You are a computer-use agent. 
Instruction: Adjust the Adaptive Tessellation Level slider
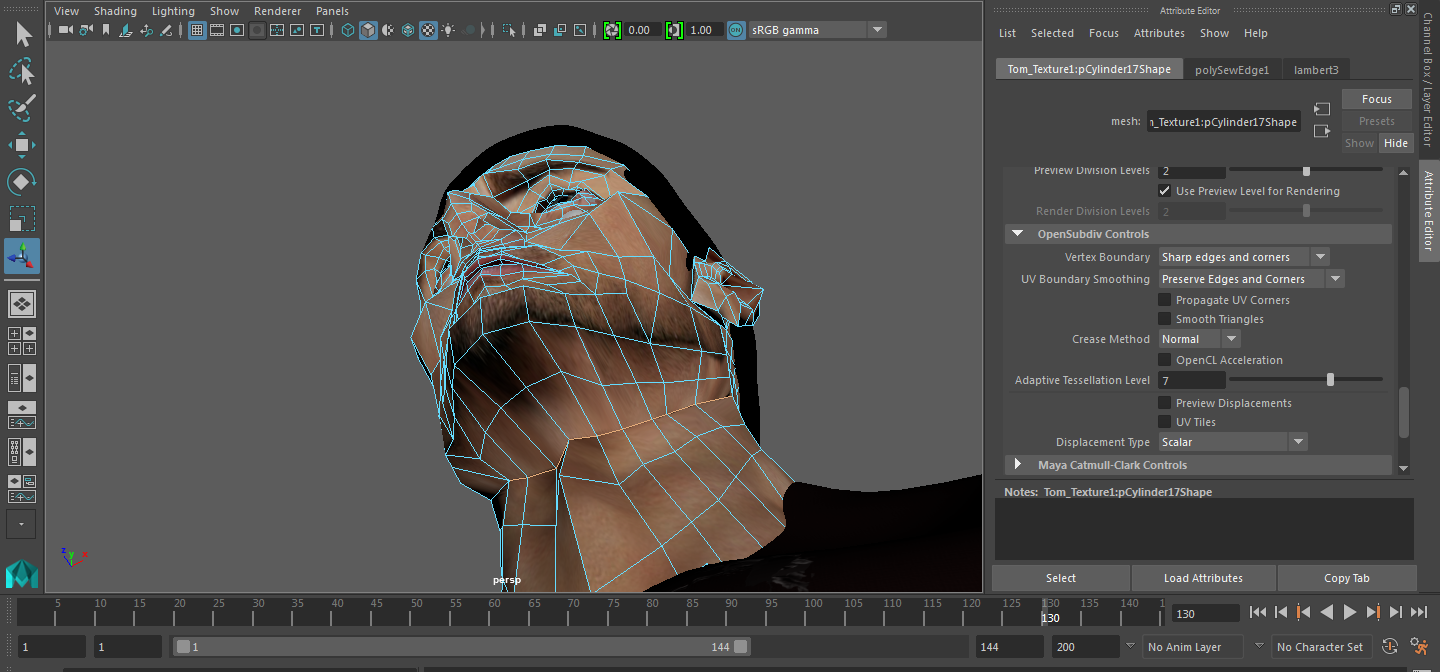tap(1329, 379)
